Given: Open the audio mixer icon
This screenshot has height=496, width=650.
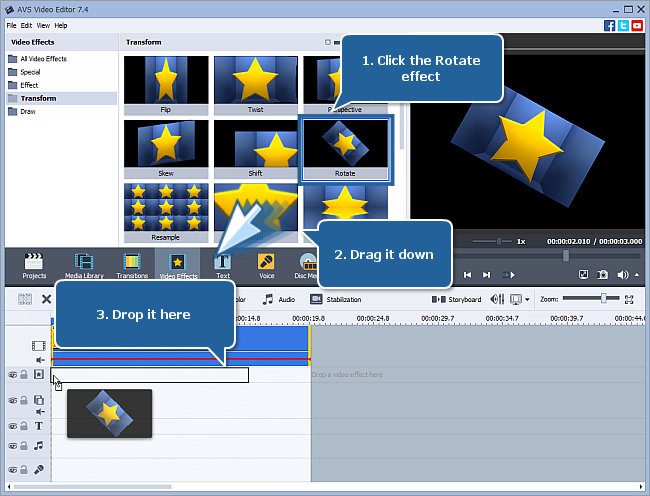Looking at the screenshot, I should [x=497, y=299].
